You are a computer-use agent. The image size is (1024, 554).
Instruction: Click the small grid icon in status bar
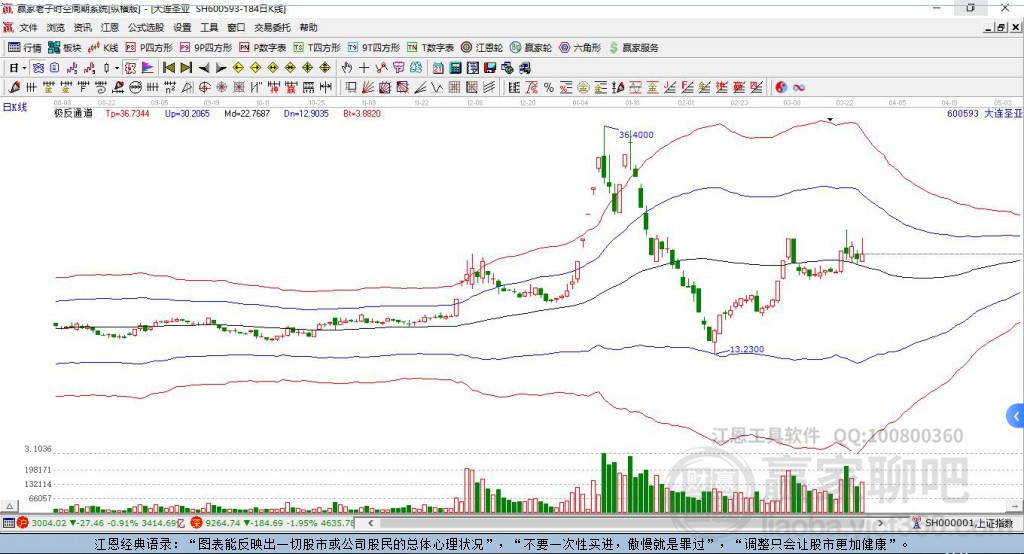[8, 523]
